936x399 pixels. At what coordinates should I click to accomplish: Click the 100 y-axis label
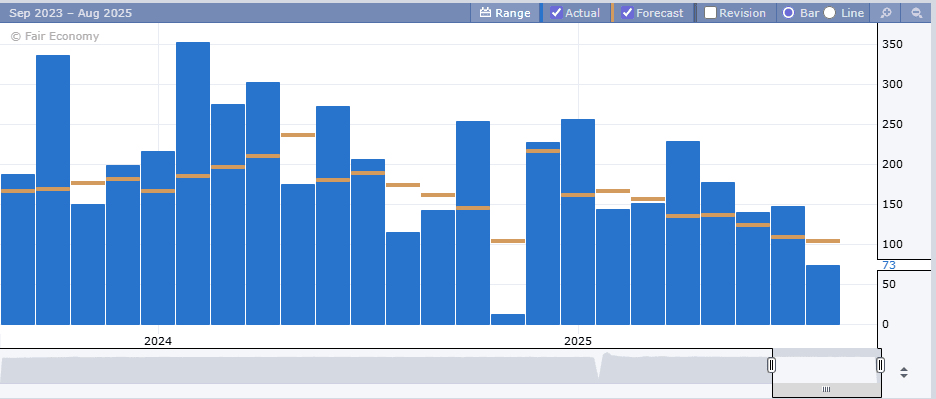coord(892,244)
